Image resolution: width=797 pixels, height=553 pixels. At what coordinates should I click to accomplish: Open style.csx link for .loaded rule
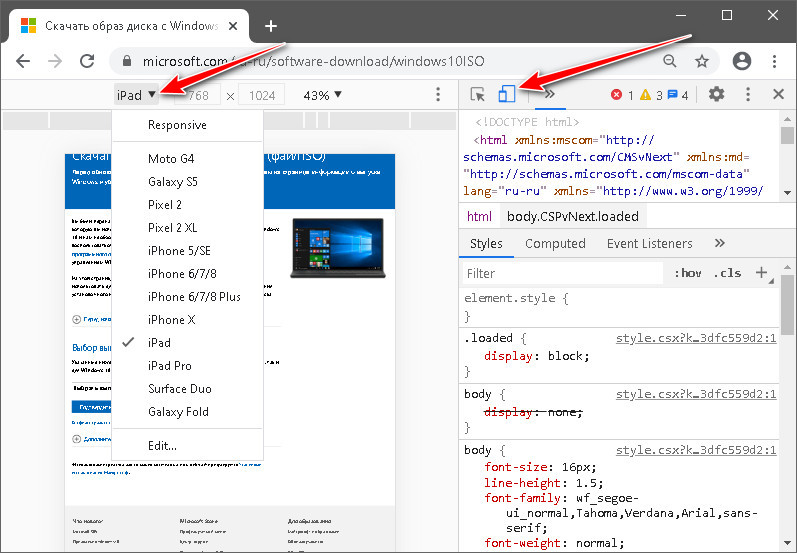tap(696, 339)
